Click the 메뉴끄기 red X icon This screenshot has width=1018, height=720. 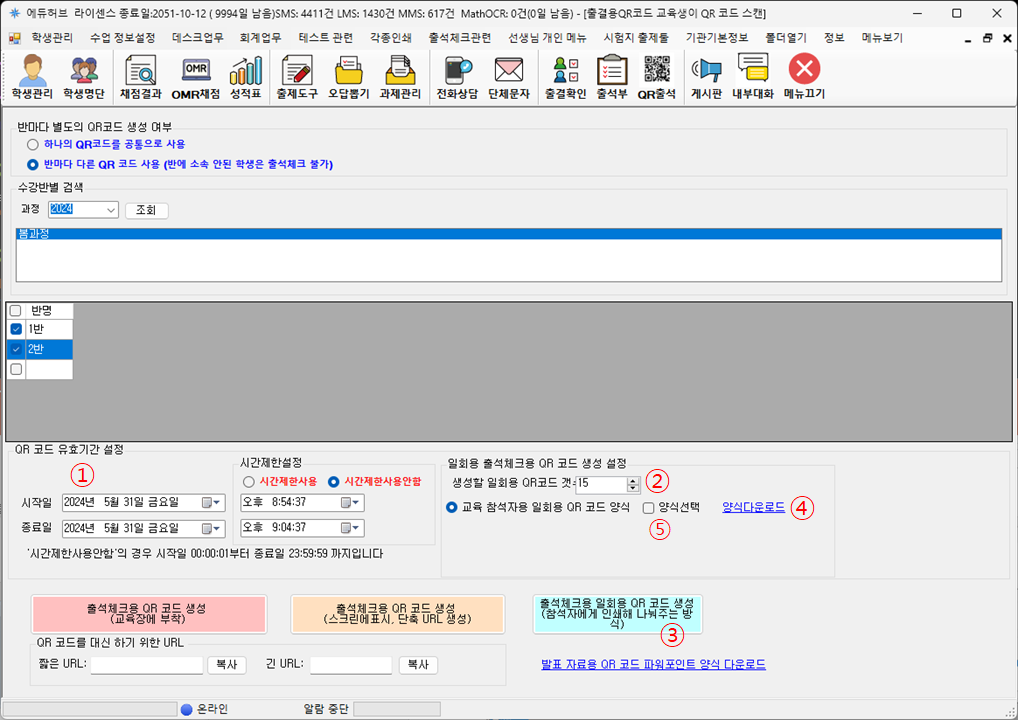[x=804, y=76]
